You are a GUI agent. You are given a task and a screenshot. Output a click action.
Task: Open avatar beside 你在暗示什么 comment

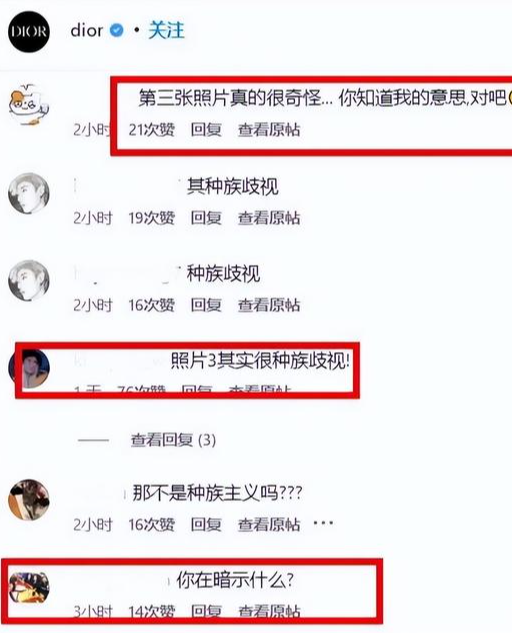[29, 587]
